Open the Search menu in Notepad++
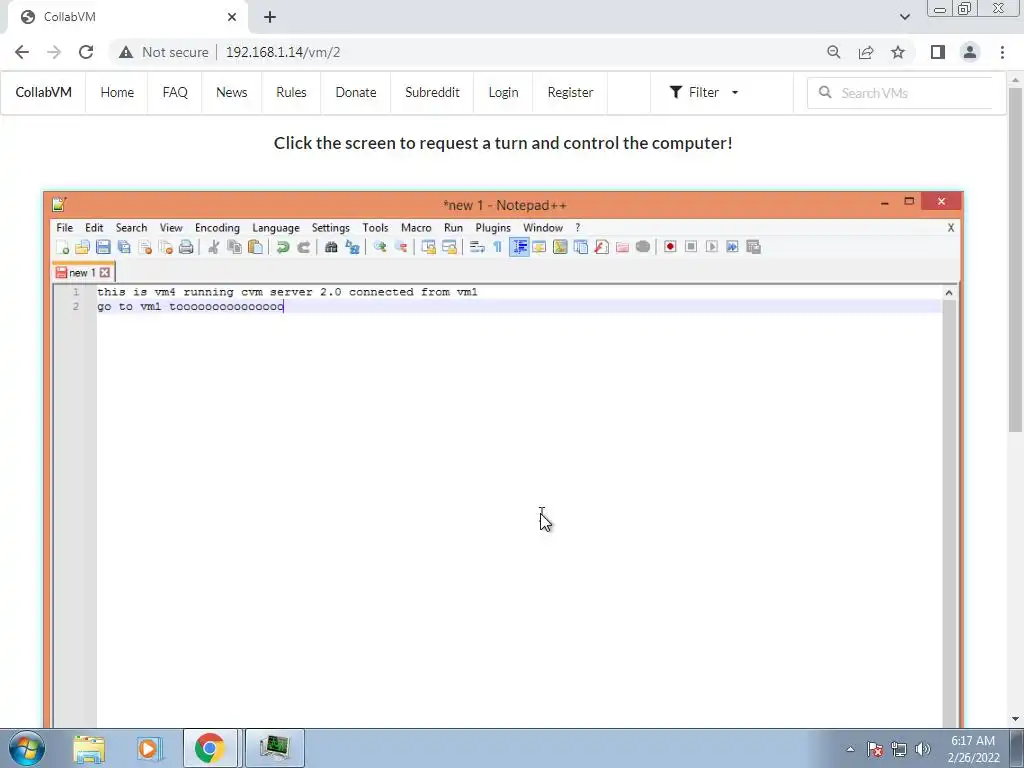The height and width of the screenshot is (768, 1024). [x=131, y=228]
